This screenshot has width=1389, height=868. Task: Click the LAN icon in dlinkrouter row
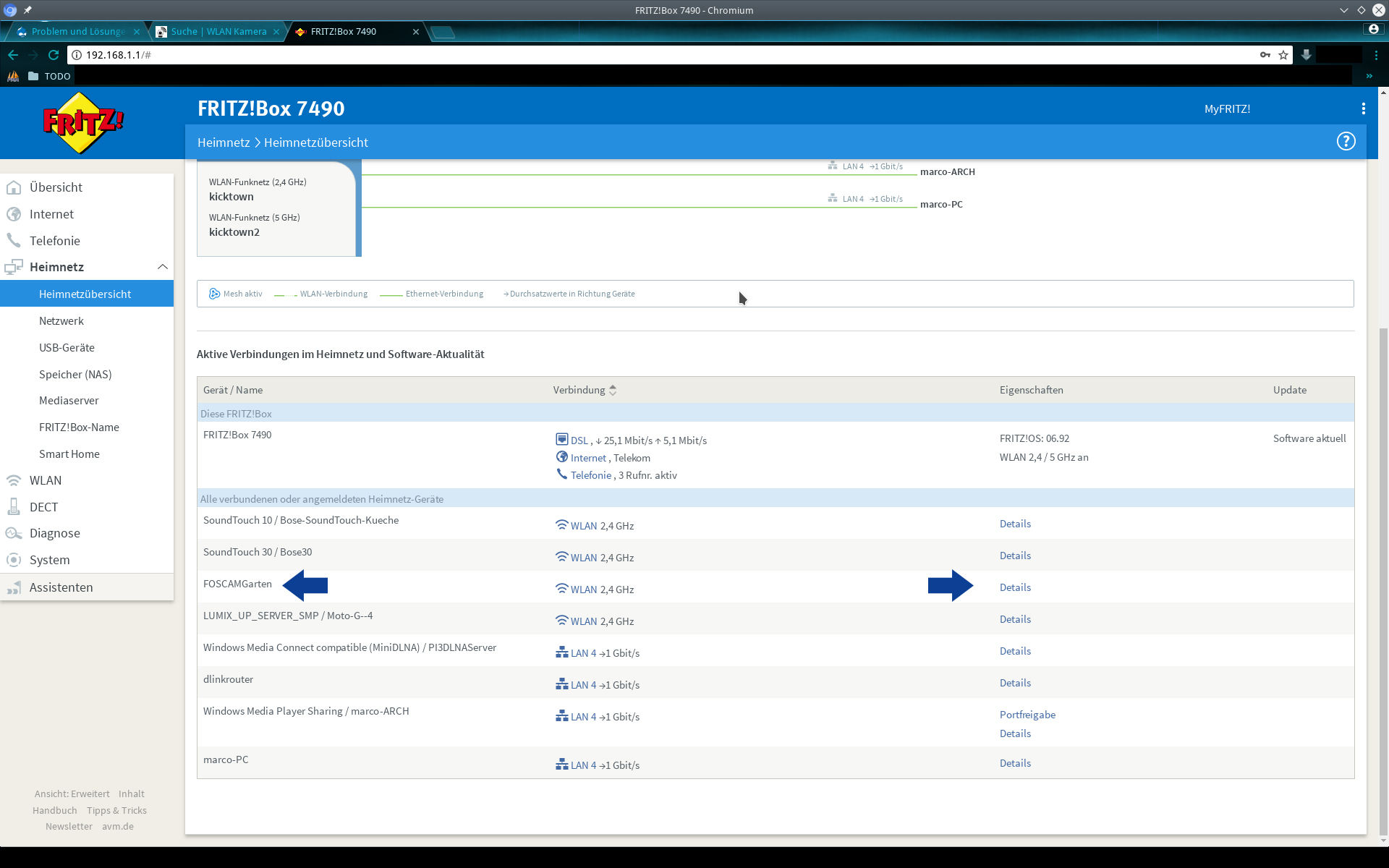[562, 684]
